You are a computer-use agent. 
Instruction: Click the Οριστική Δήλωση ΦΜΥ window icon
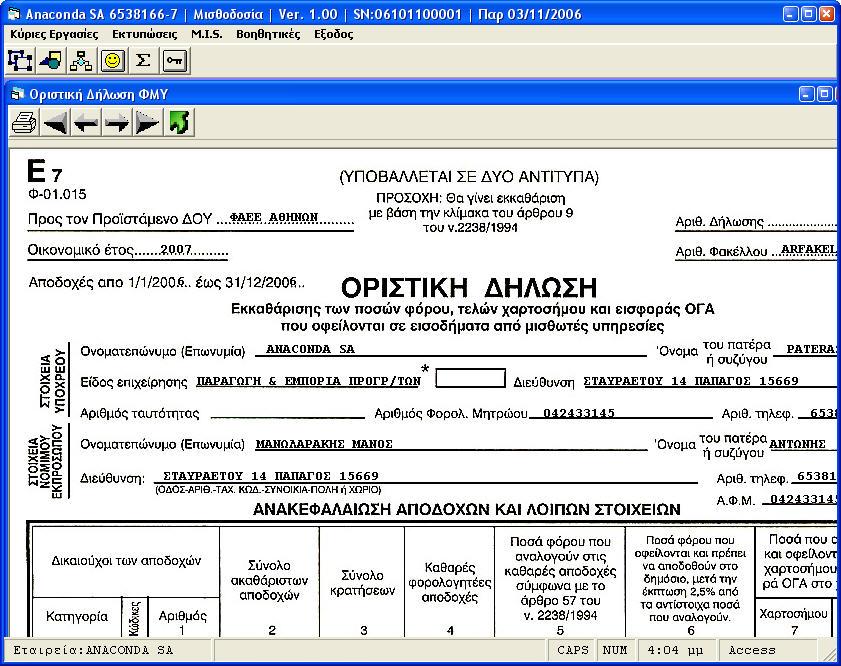click(x=18, y=94)
